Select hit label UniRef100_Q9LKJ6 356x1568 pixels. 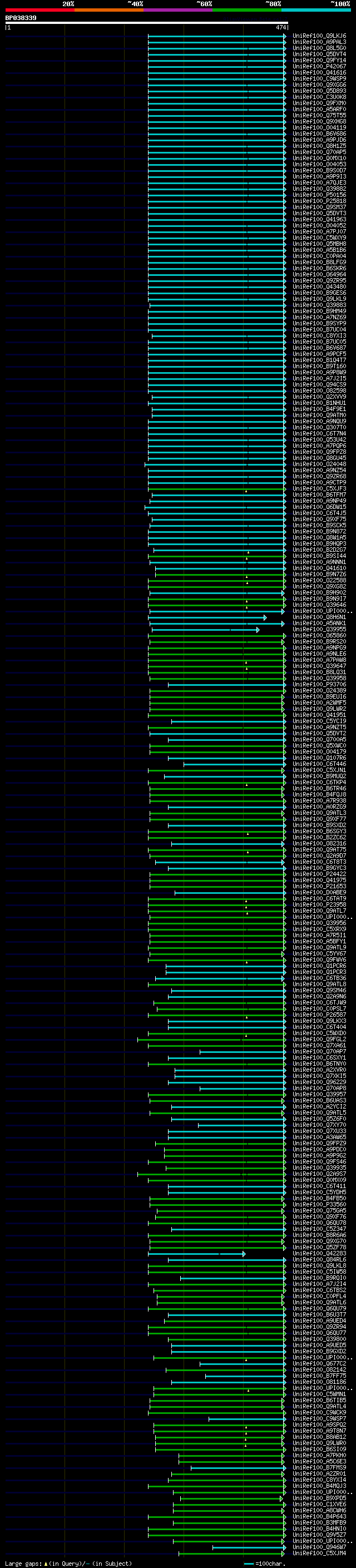319,36
